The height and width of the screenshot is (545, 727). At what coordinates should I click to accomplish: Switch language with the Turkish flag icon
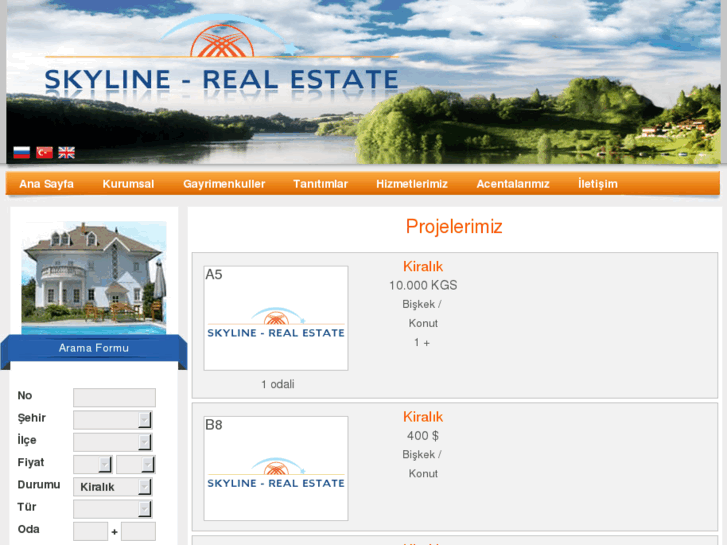tap(45, 153)
